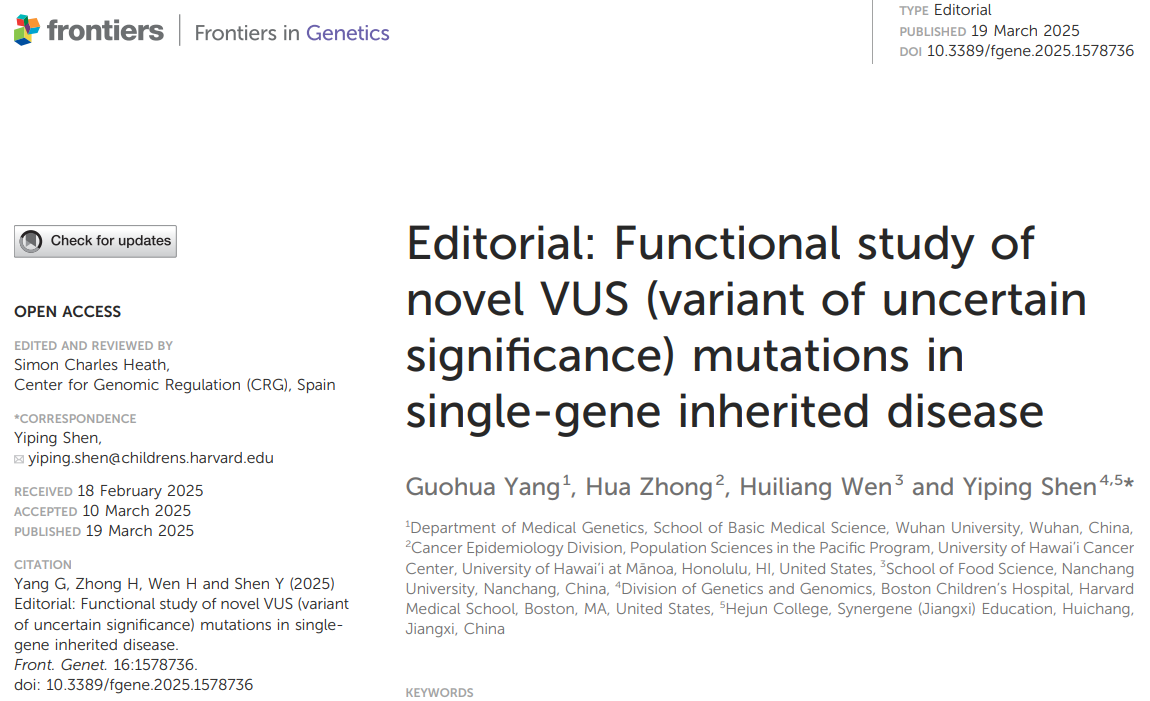Click the Frontiers in Genetics journal name

click(x=291, y=33)
